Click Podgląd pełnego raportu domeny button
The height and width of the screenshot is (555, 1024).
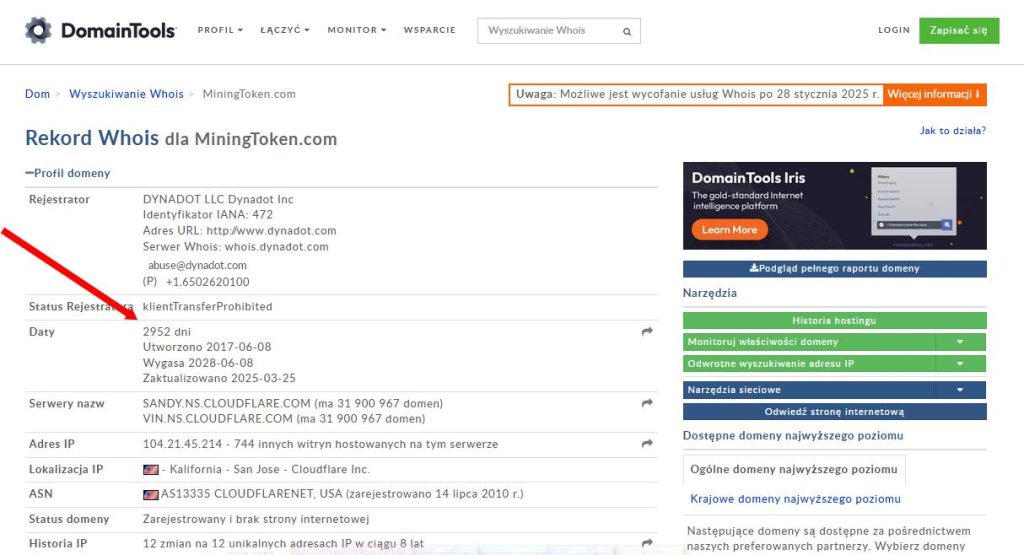point(835,268)
